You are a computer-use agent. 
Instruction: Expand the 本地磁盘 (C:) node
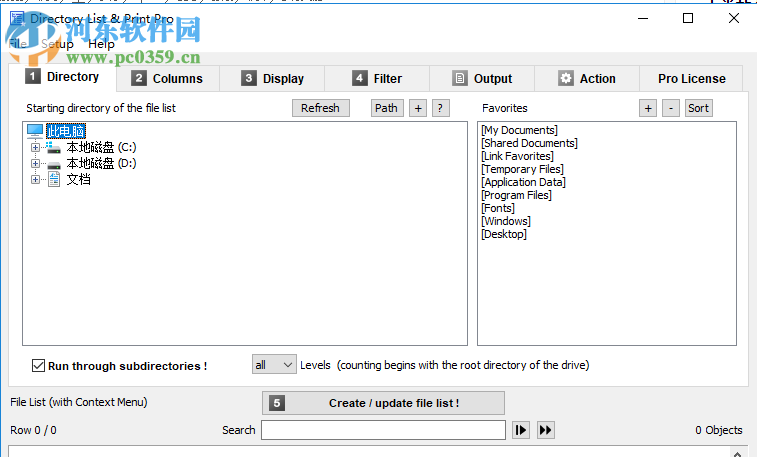(35, 147)
